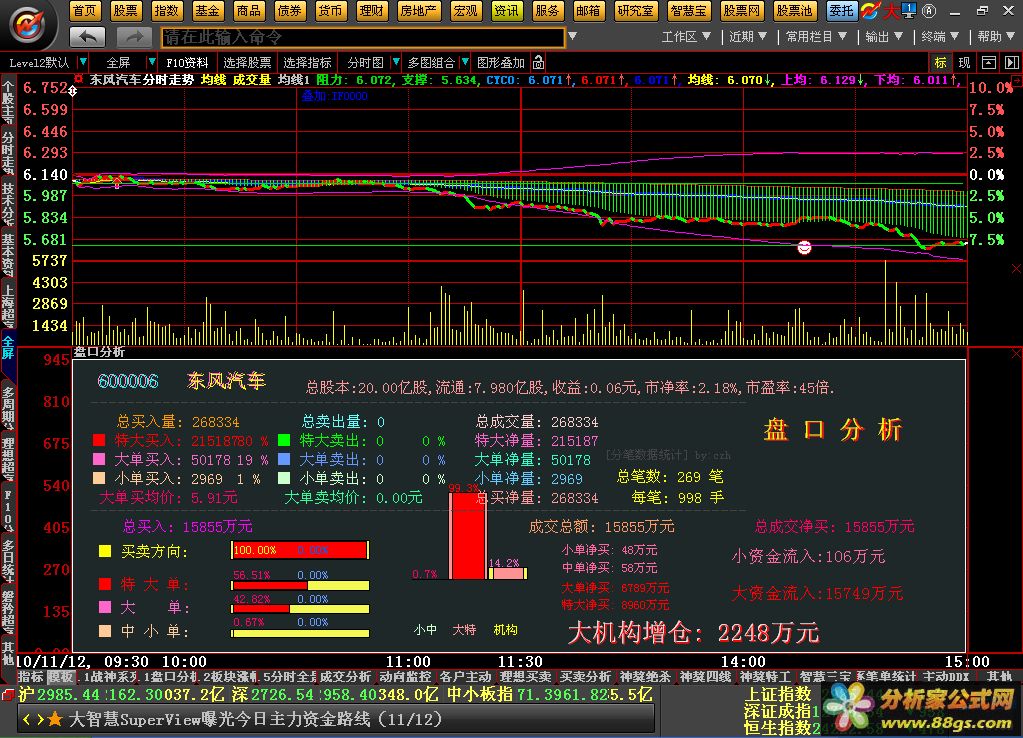This screenshot has width=1023, height=738.
Task: Switch to the 主动DDX bottom tab
Action: tap(946, 677)
